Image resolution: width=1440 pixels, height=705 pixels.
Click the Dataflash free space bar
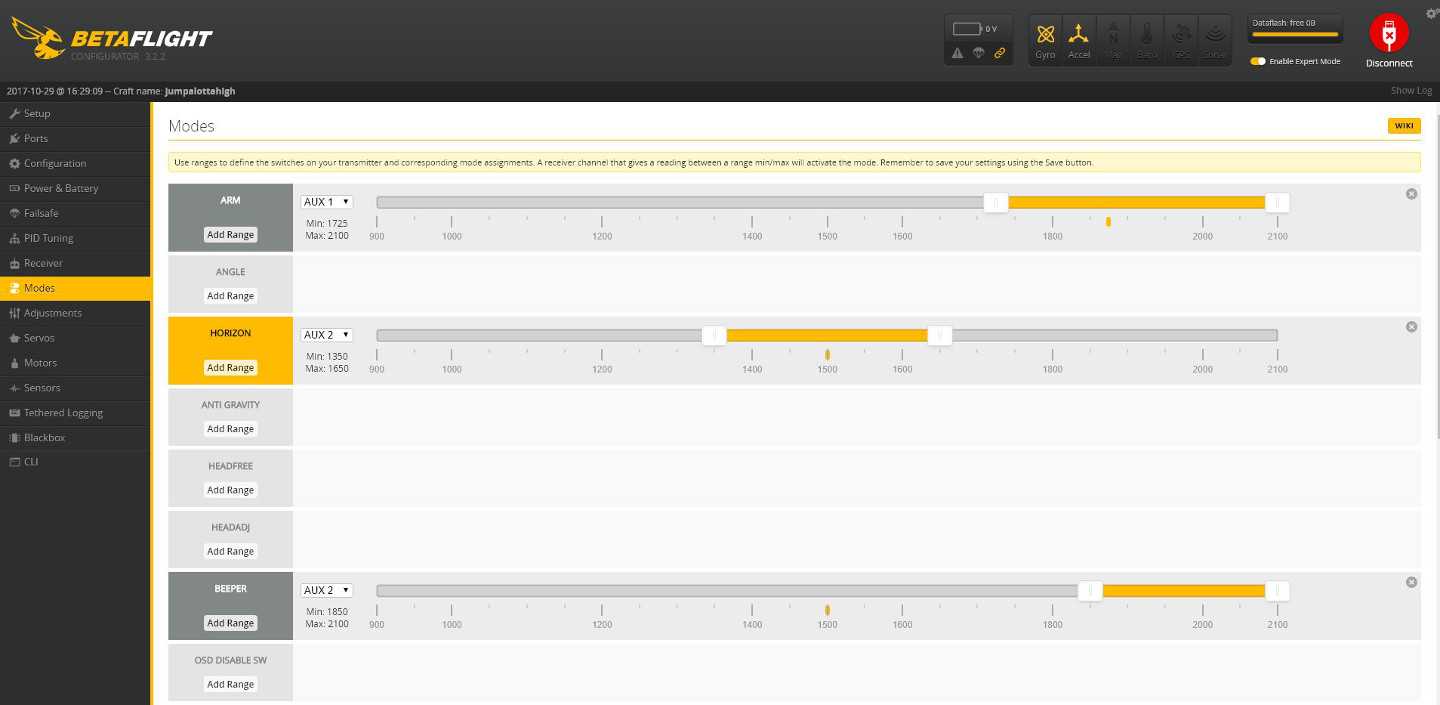pyautogui.click(x=1295, y=34)
